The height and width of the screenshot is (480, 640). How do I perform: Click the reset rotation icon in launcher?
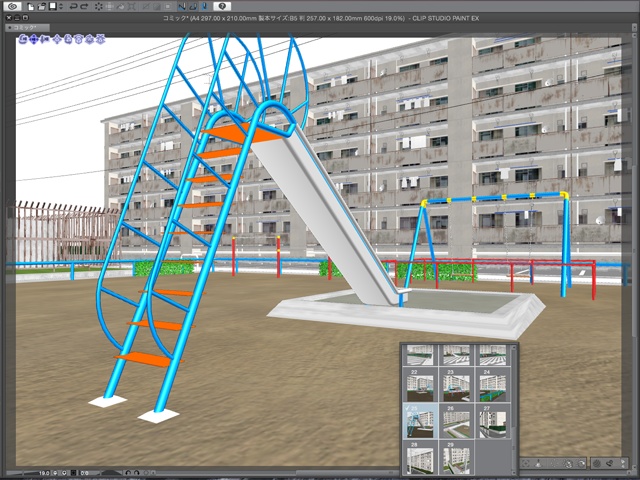(582, 463)
